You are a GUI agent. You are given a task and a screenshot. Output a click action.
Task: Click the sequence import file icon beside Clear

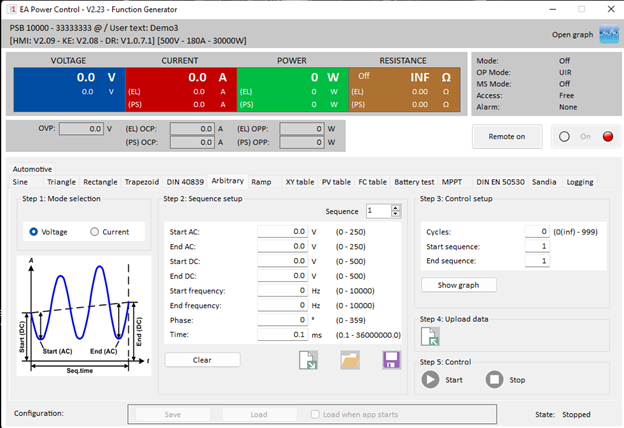tap(309, 361)
